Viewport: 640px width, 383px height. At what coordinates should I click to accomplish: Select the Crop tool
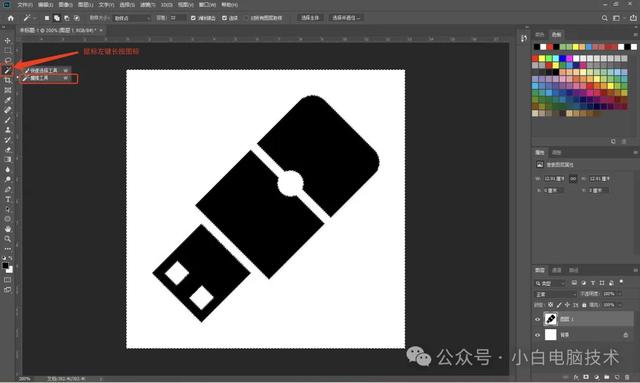7,80
